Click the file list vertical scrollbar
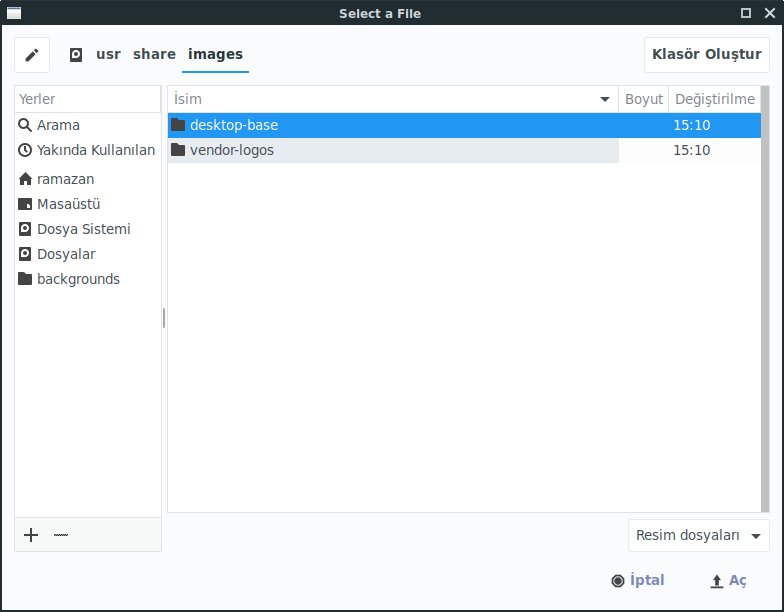Viewport: 784px width, 612px height. [x=765, y=299]
